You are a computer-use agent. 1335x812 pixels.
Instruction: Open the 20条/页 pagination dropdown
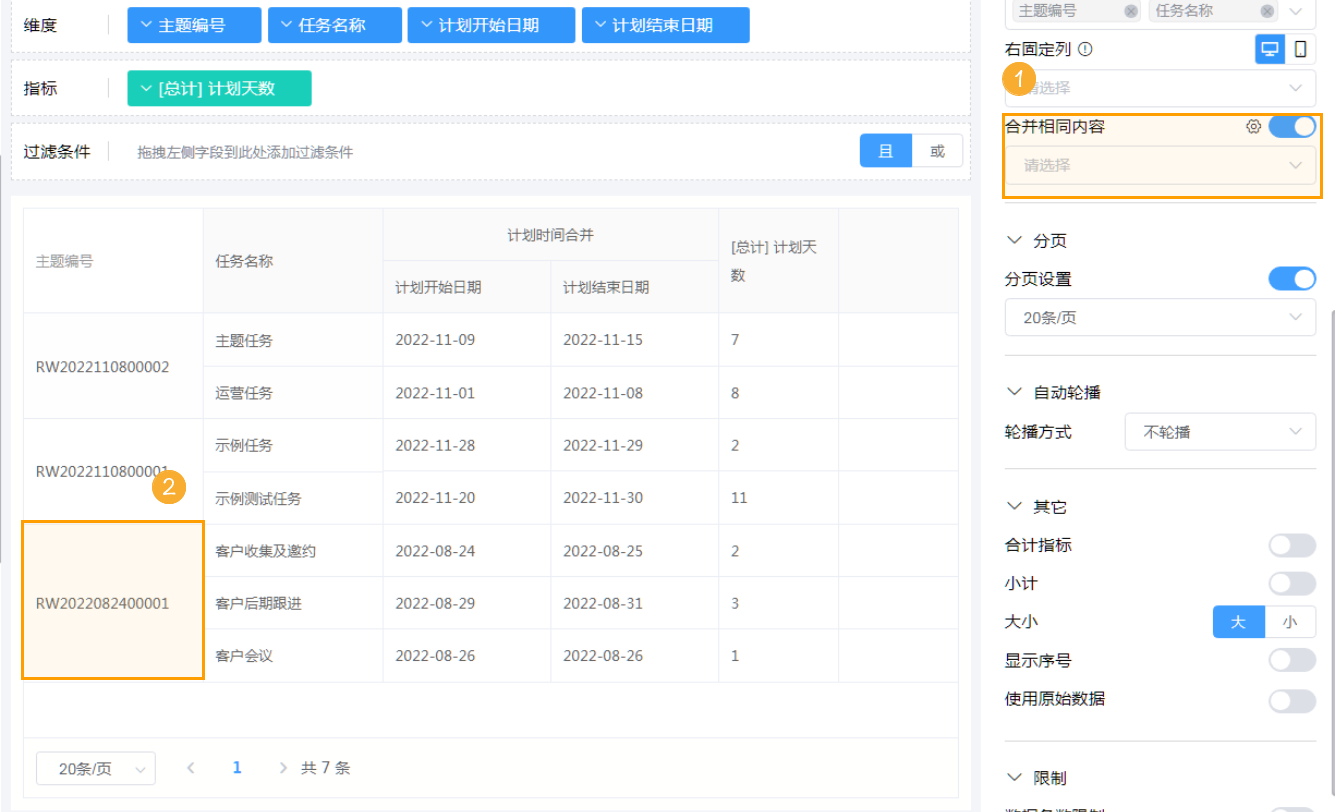pyautogui.click(x=95, y=767)
